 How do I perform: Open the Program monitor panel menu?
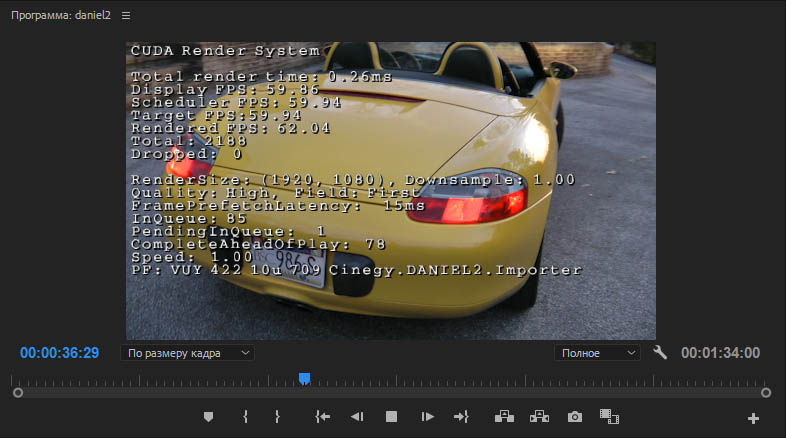126,16
